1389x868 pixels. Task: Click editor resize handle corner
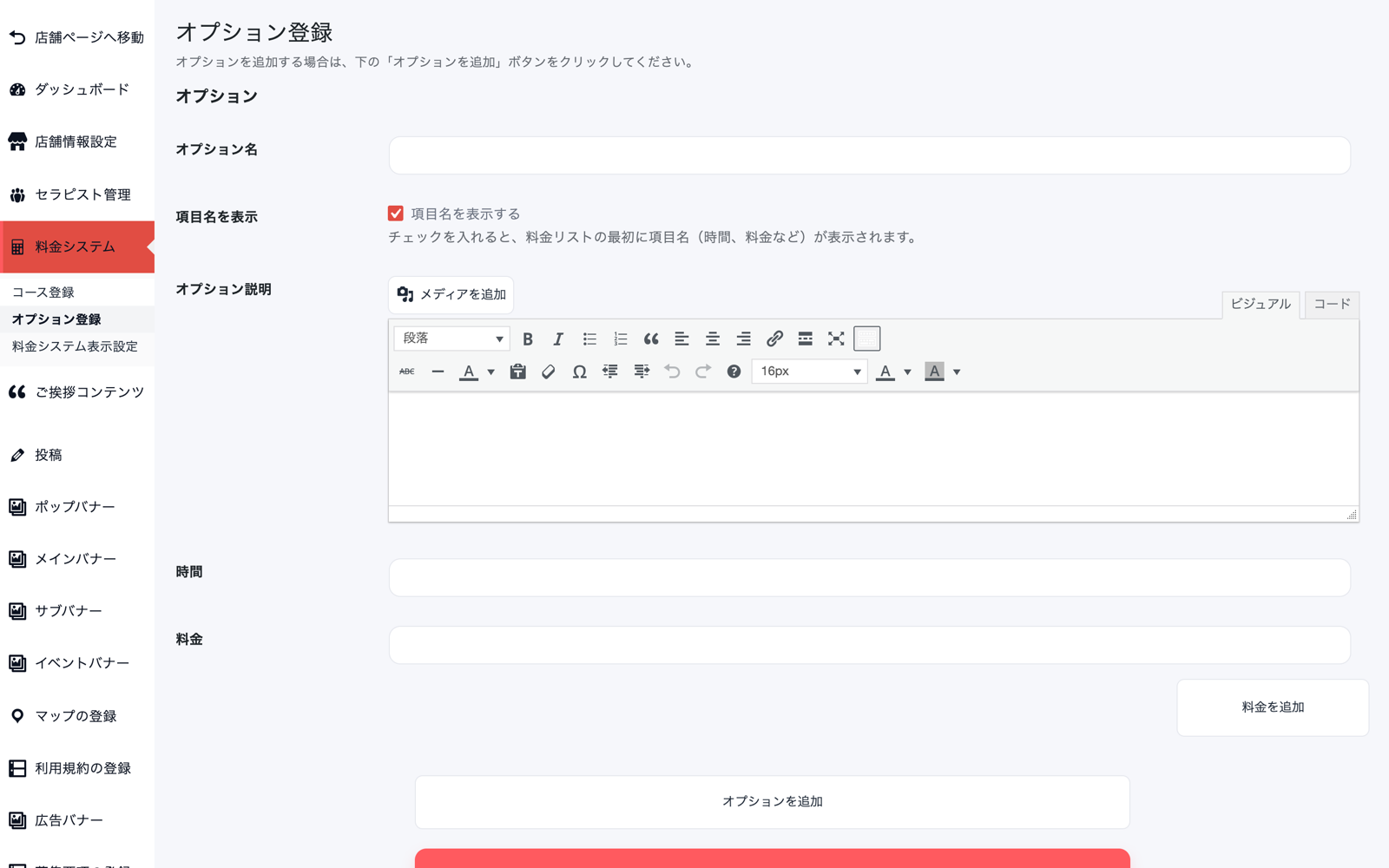point(1352,515)
